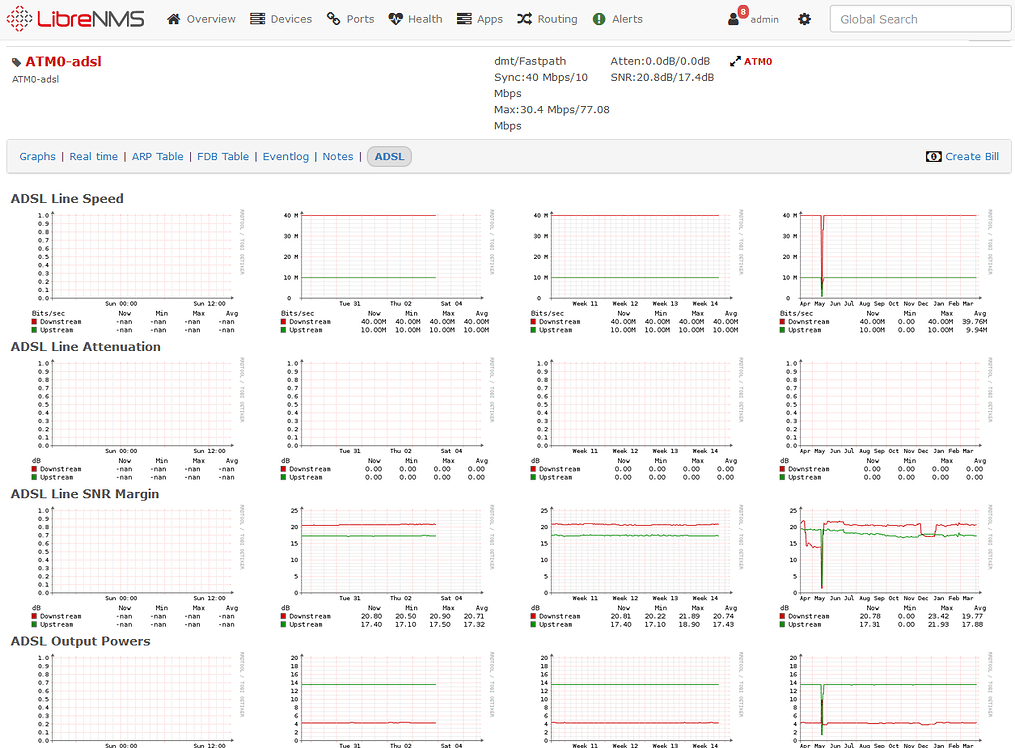The width and height of the screenshot is (1015, 748).
Task: Click the tag icon beside ATM0-adsl
Action: [16, 63]
